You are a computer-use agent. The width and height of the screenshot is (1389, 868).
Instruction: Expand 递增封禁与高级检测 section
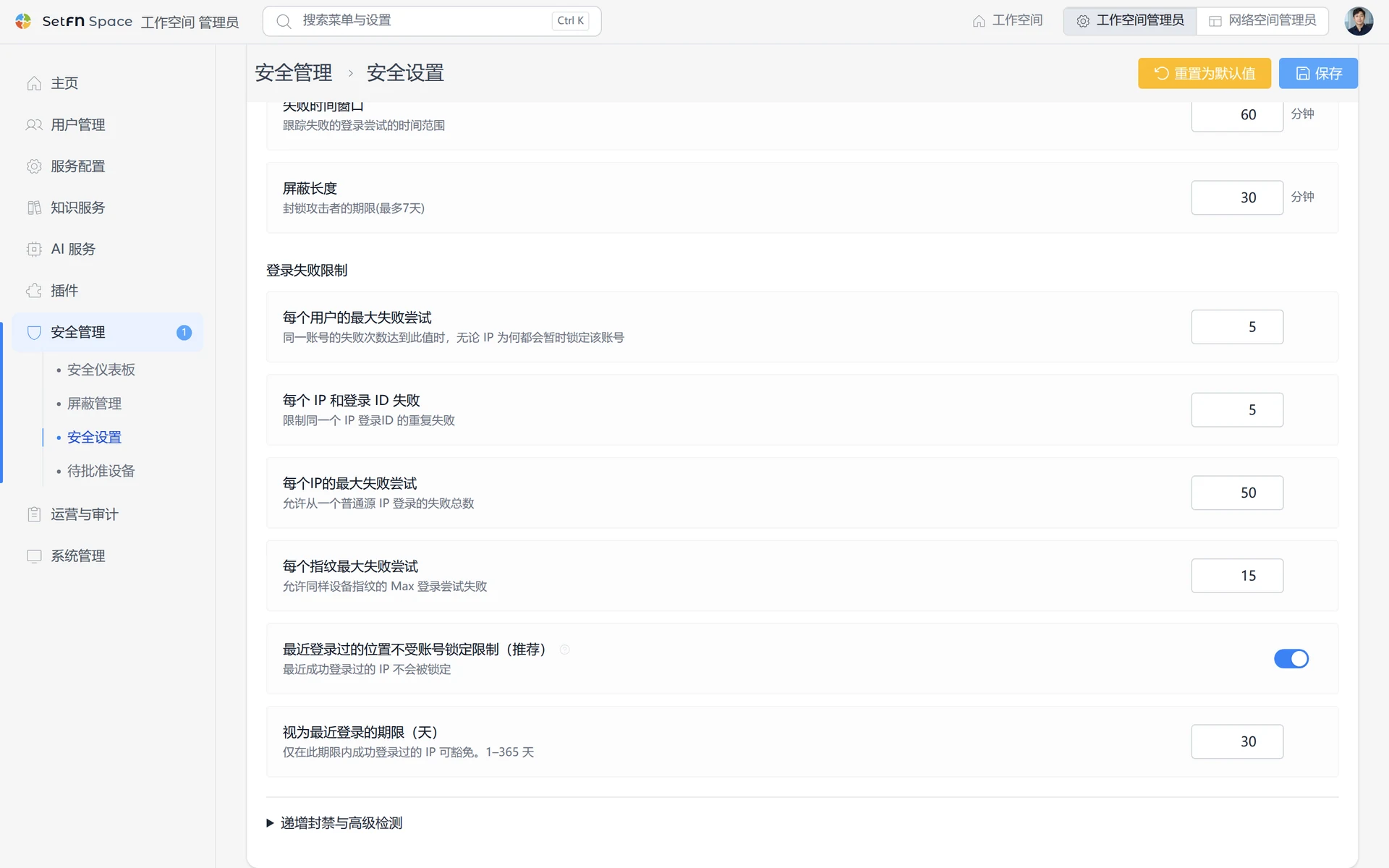point(334,823)
